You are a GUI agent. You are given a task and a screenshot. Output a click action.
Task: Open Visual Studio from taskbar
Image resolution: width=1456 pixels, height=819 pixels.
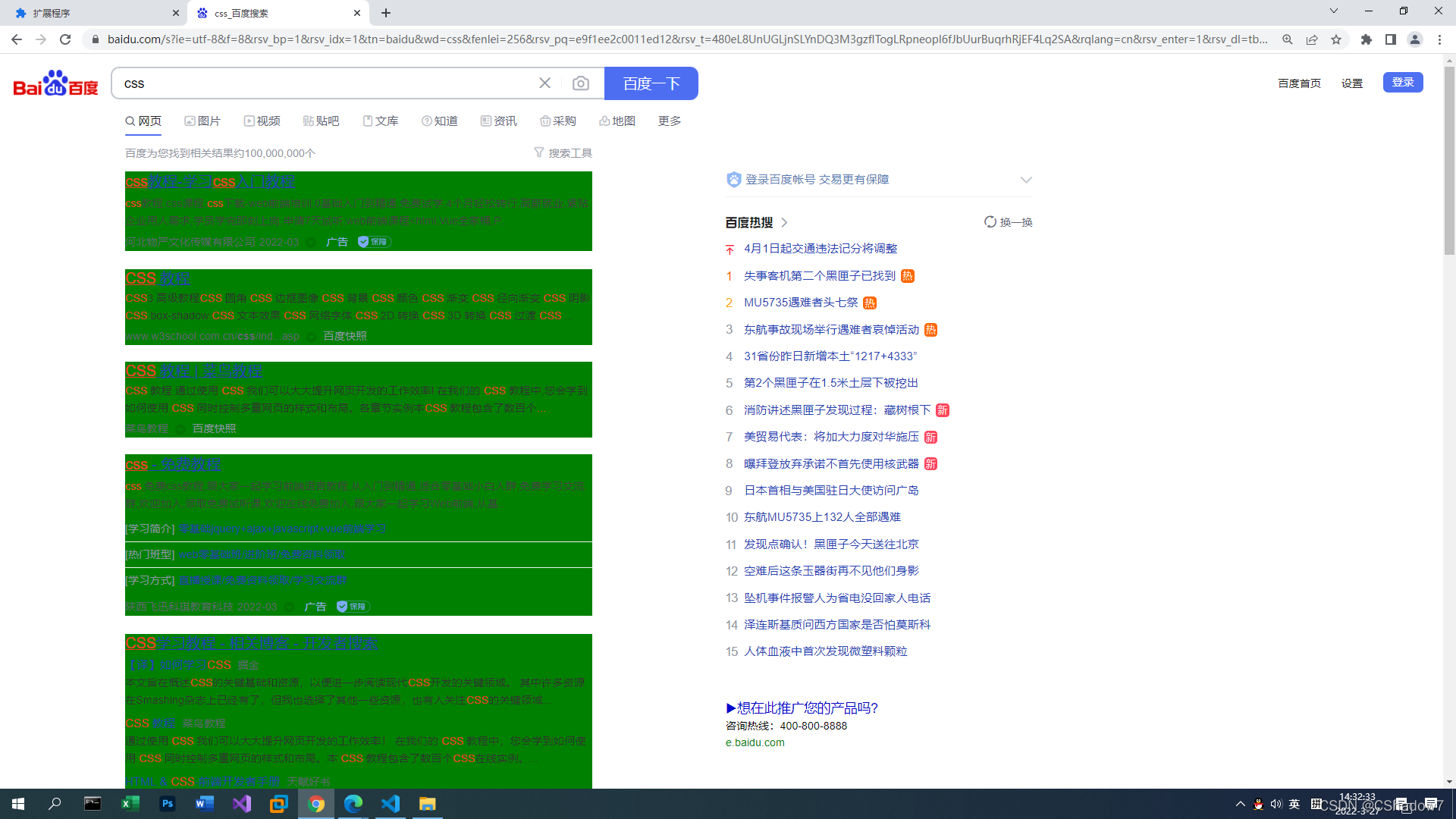click(242, 804)
